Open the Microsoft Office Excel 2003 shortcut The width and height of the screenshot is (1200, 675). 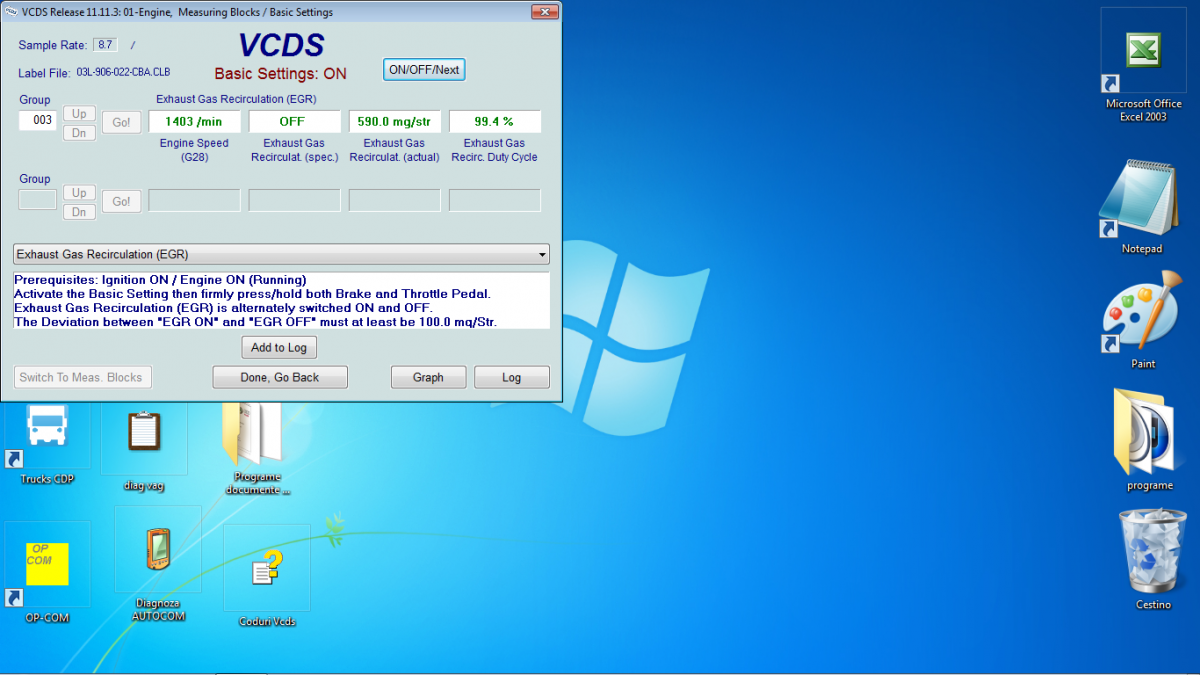point(1143,66)
